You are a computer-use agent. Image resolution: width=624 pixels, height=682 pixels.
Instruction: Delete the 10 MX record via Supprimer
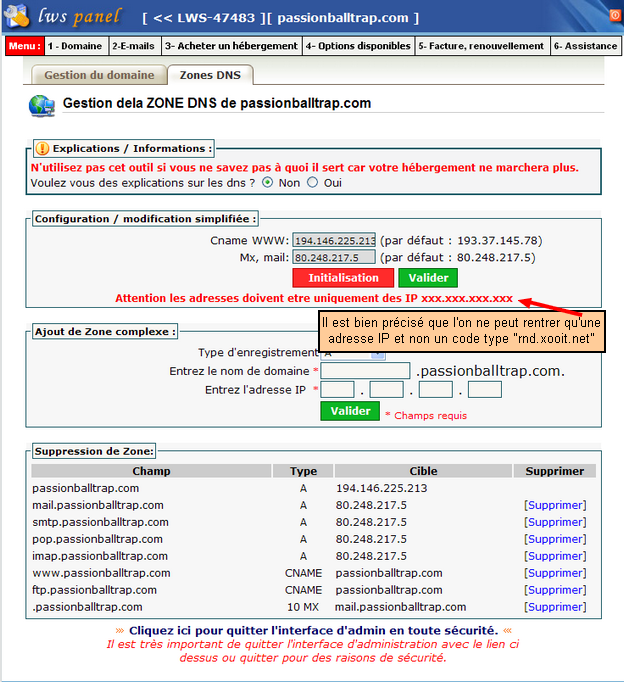pos(555,607)
